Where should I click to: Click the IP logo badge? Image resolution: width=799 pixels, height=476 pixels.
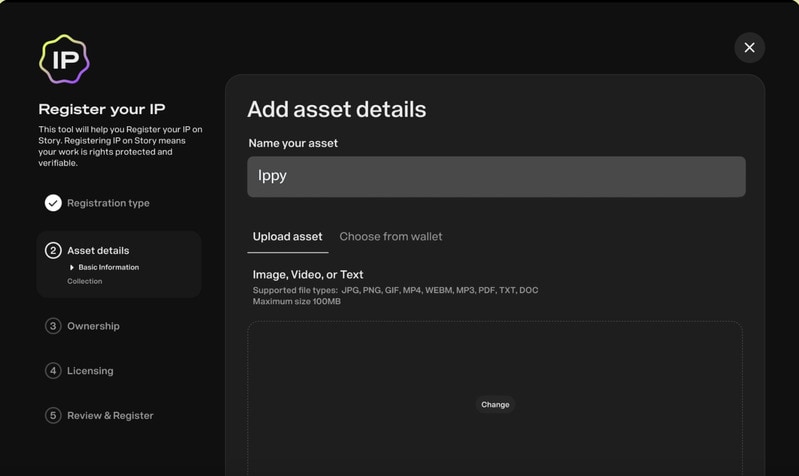tap(64, 59)
